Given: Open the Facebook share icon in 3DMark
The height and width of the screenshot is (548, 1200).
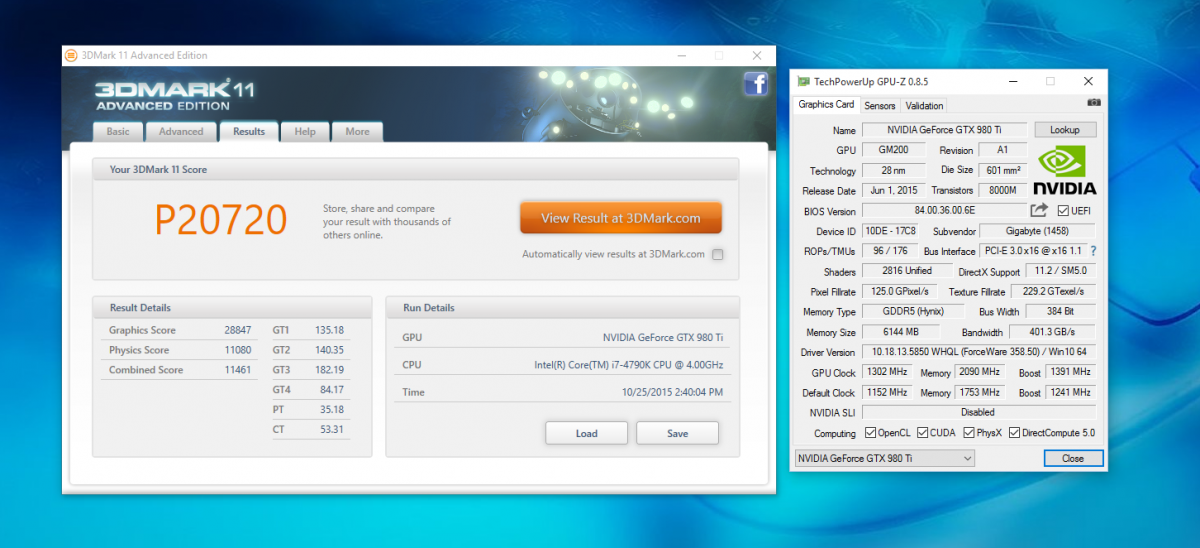Looking at the screenshot, I should click(755, 84).
